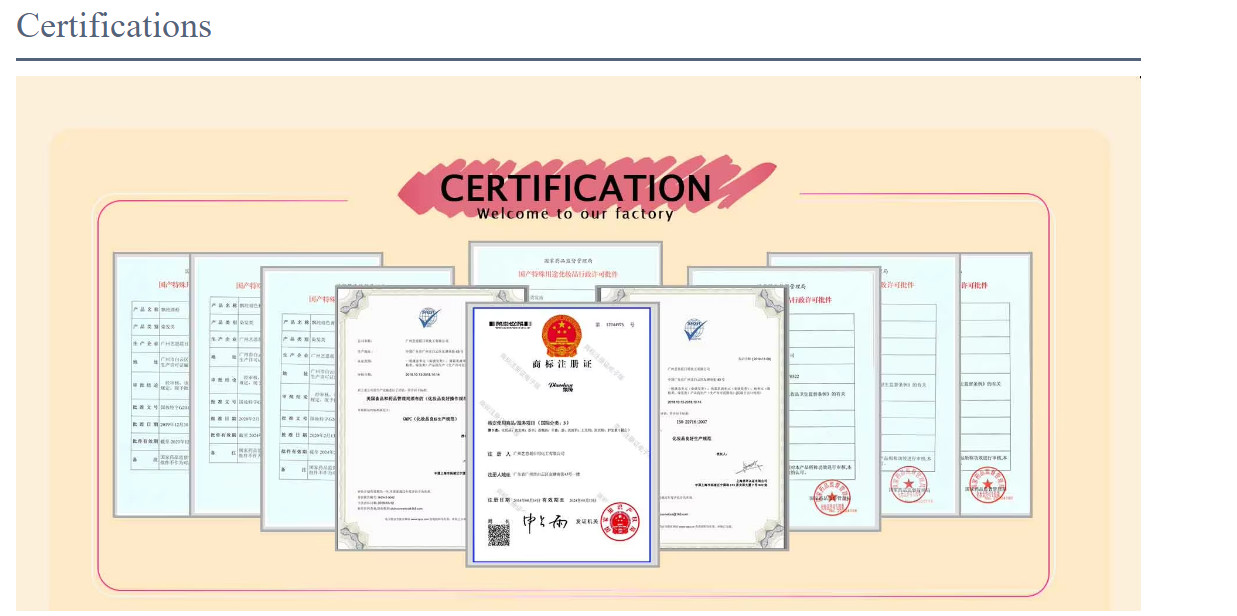Click the handwritten signature on trademark certificate
1237x616 pixels.
pyautogui.click(x=545, y=521)
